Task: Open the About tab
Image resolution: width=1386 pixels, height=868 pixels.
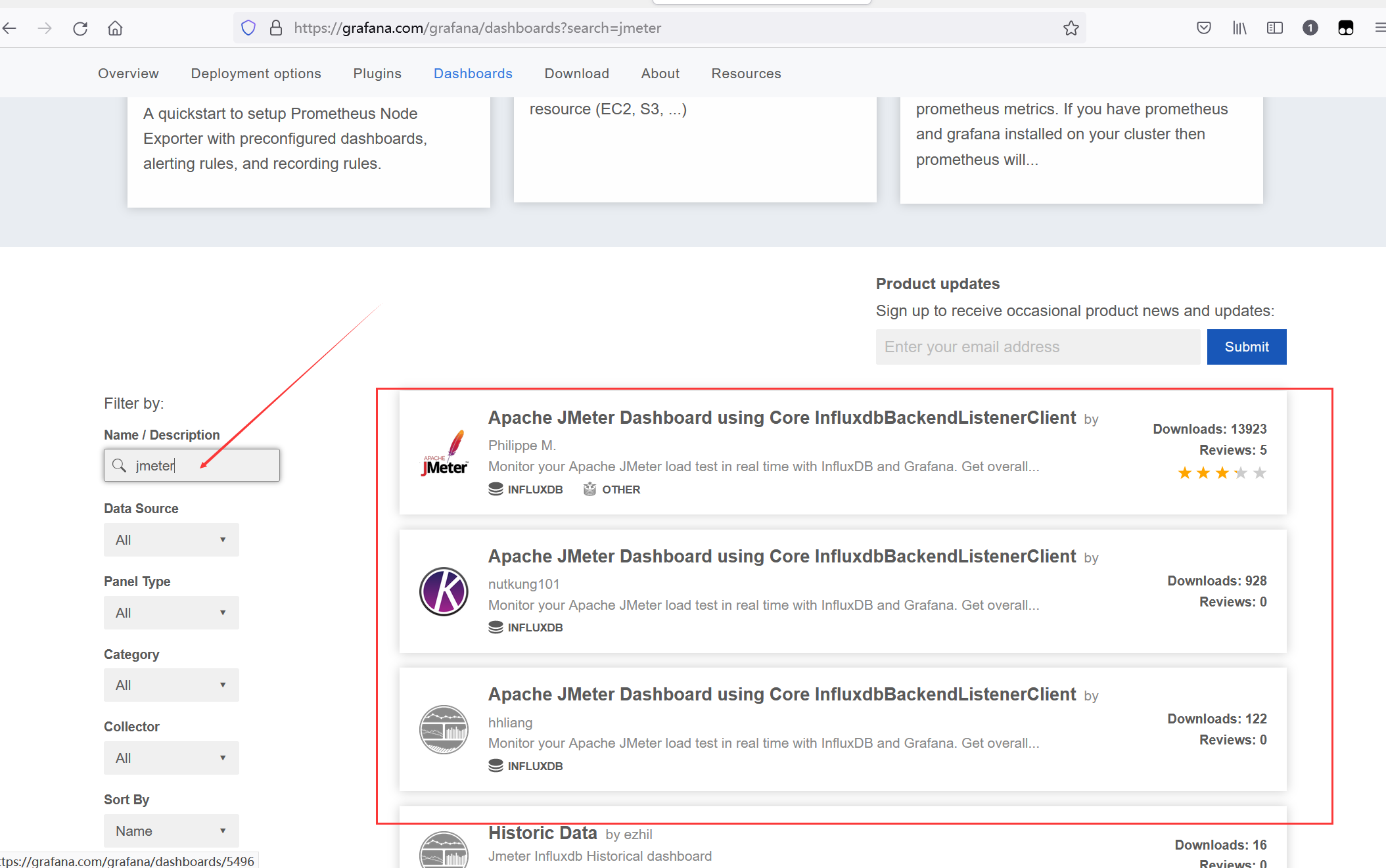Action: point(660,74)
